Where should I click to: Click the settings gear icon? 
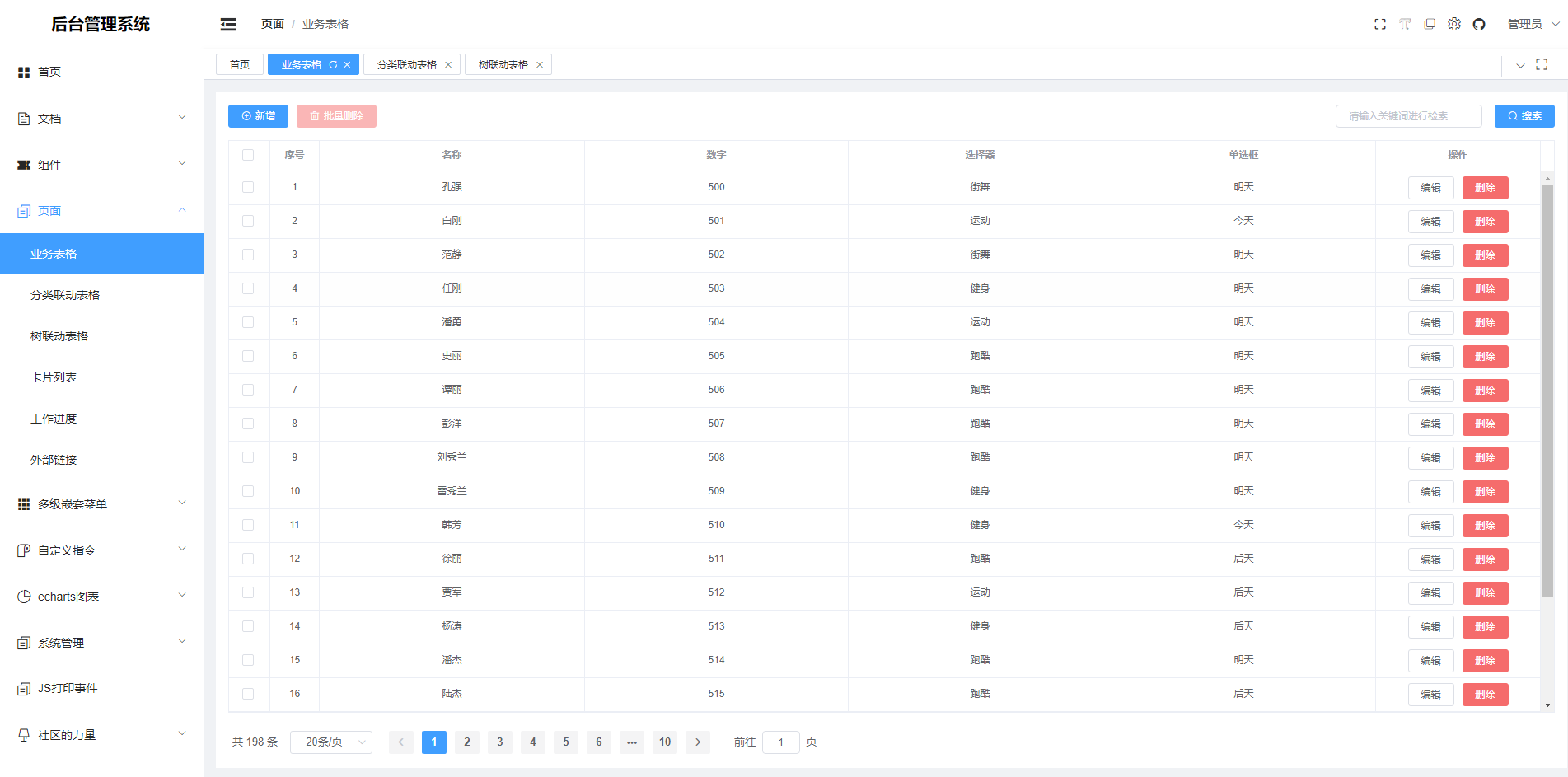(1453, 24)
